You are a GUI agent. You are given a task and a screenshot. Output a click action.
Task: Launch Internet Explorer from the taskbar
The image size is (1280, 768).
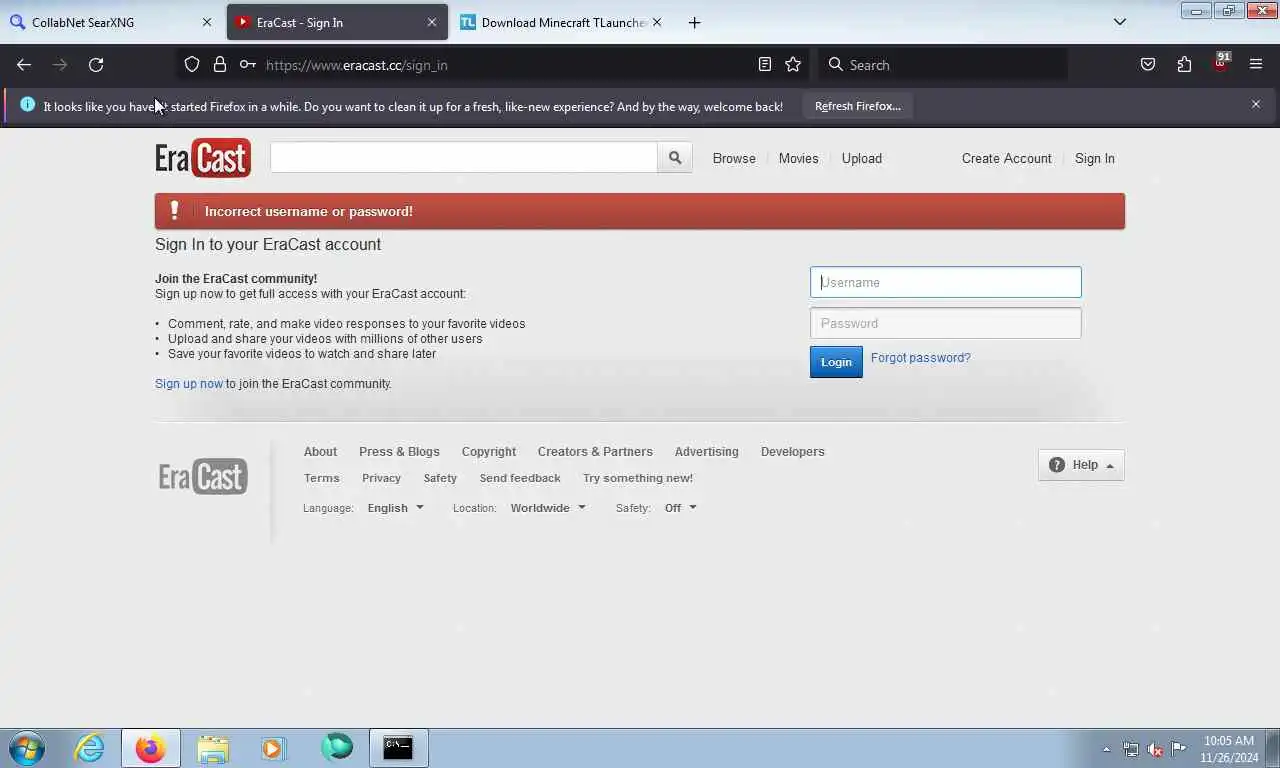(89, 748)
